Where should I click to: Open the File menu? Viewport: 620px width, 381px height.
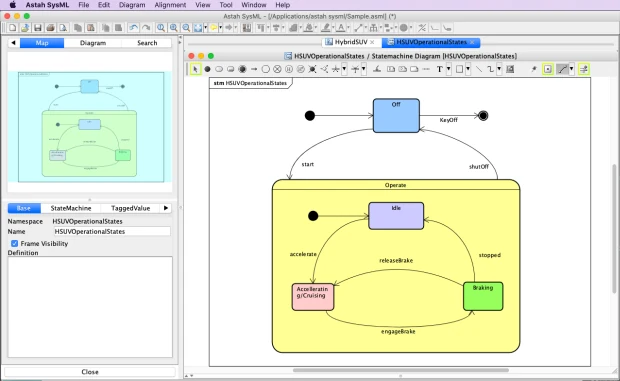tap(84, 5)
